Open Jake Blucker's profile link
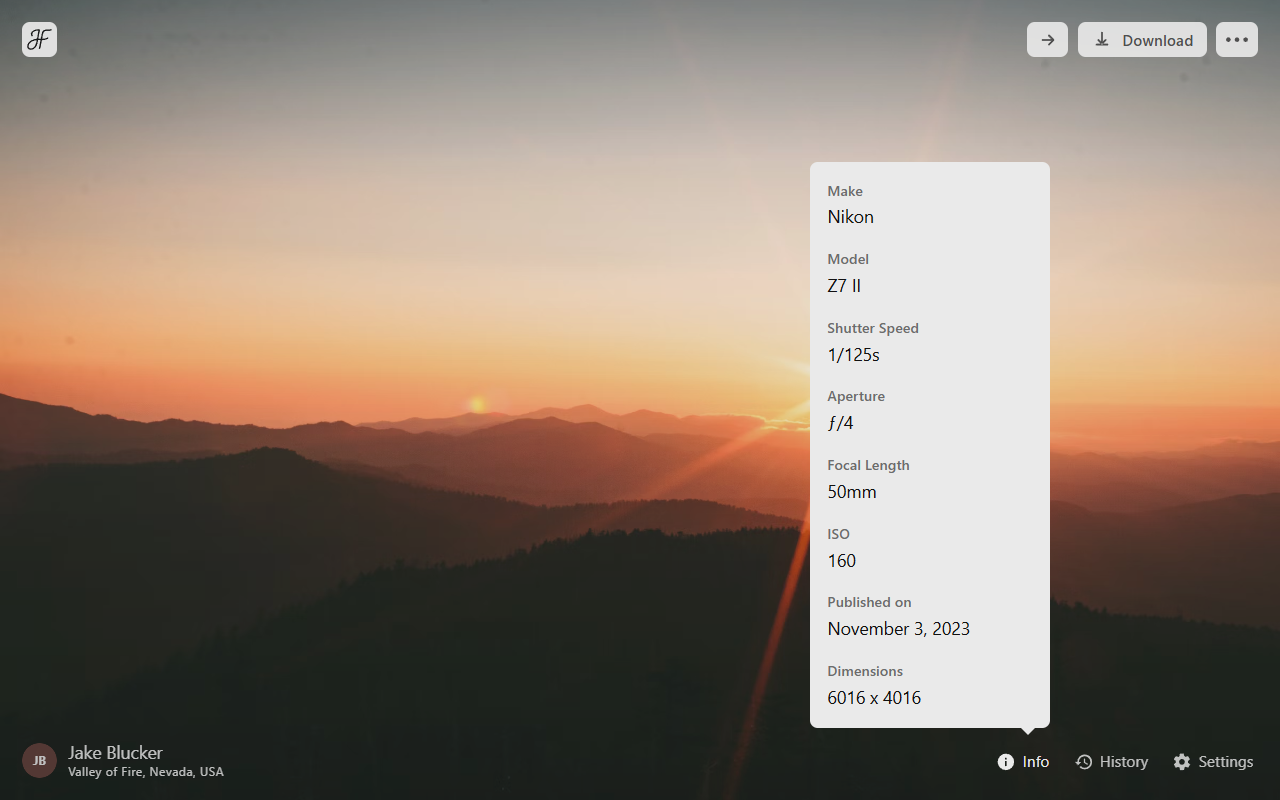Viewport: 1280px width, 800px height. 115,752
